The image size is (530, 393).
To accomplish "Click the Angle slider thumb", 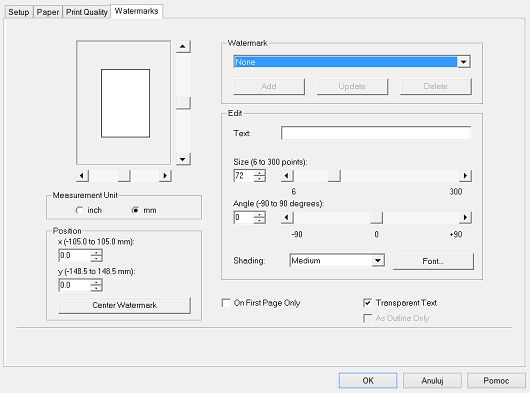I will tap(376, 217).
